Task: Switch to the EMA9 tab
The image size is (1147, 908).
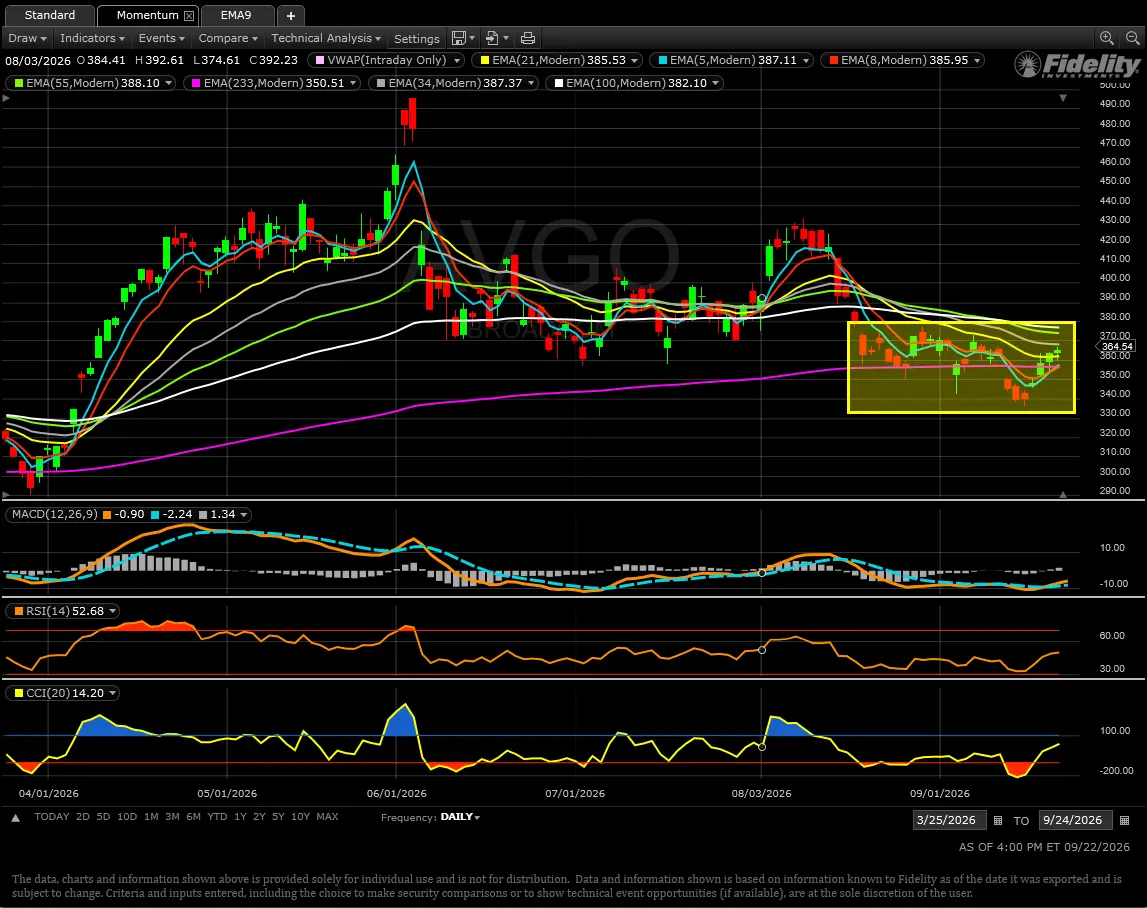Action: [x=236, y=15]
